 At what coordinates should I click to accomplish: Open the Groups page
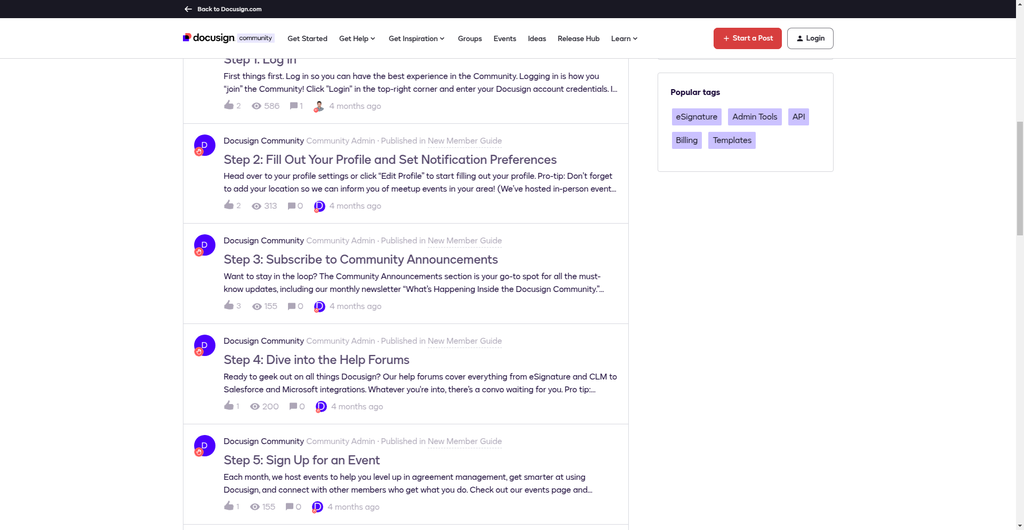click(470, 39)
